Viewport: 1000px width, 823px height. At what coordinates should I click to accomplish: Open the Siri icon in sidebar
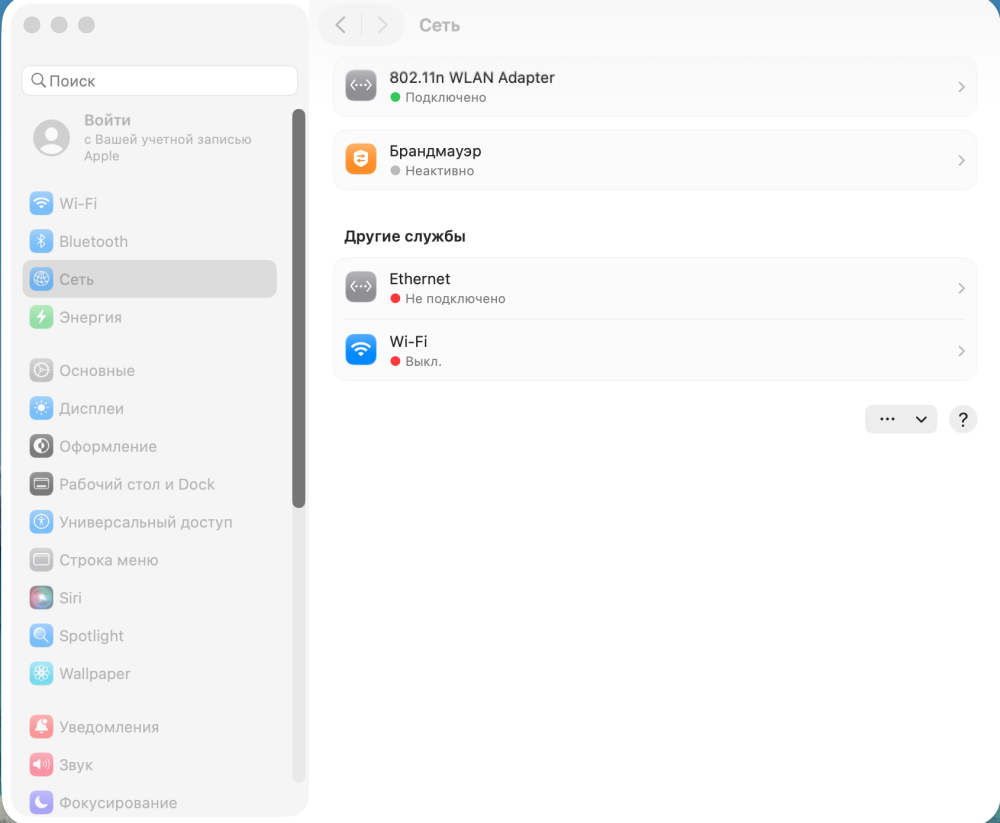tap(41, 598)
